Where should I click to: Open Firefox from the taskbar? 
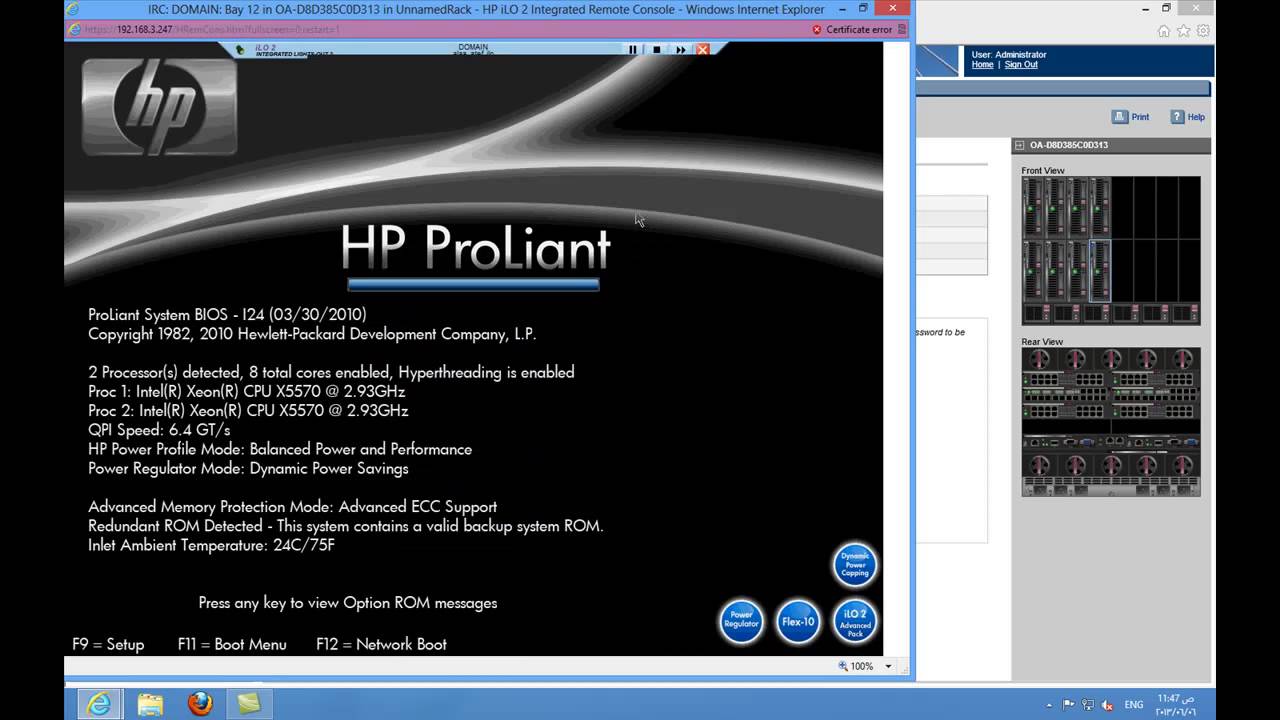coord(200,704)
